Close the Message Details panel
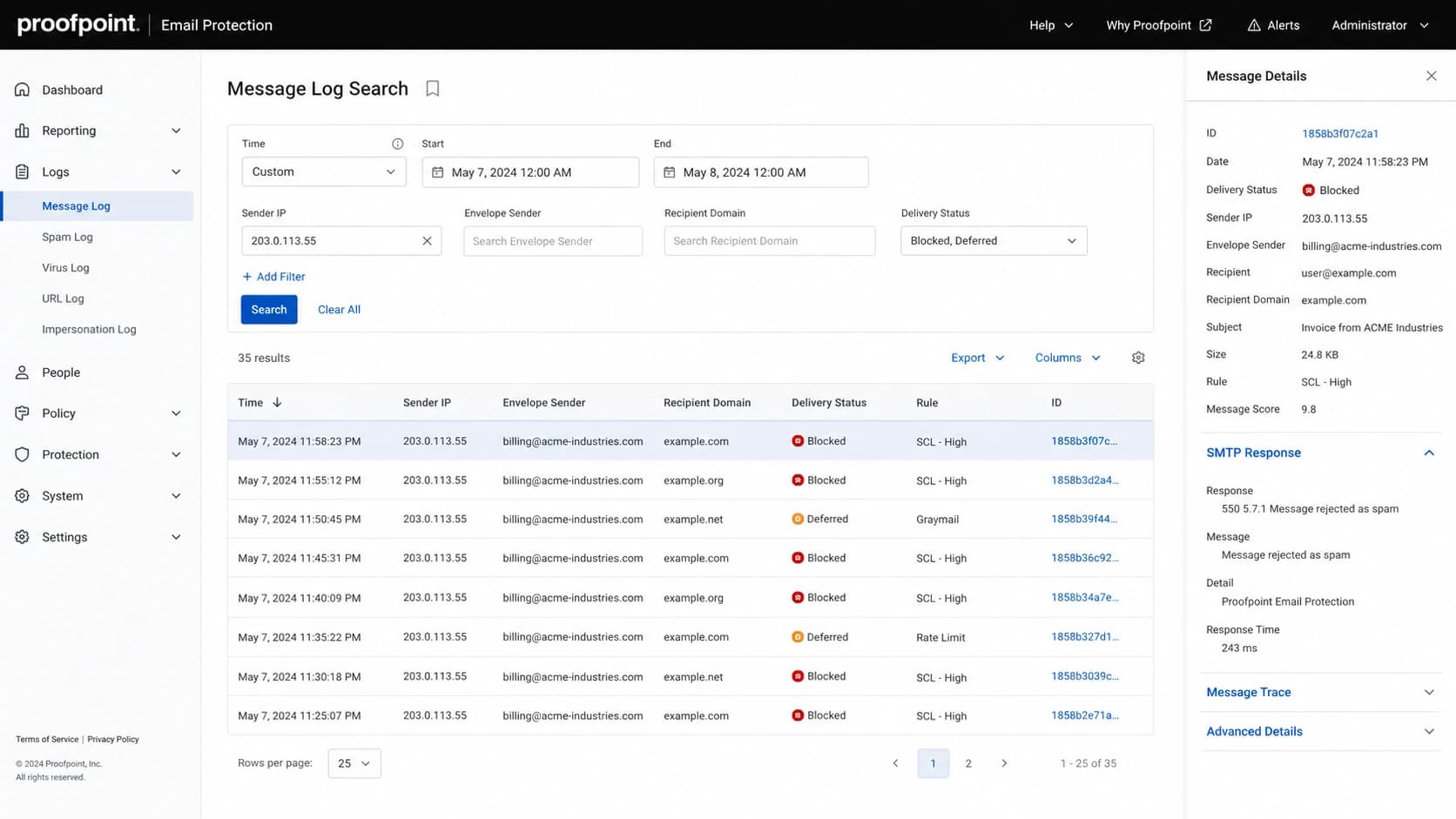Viewport: 1456px width, 819px height. pos(1432,76)
